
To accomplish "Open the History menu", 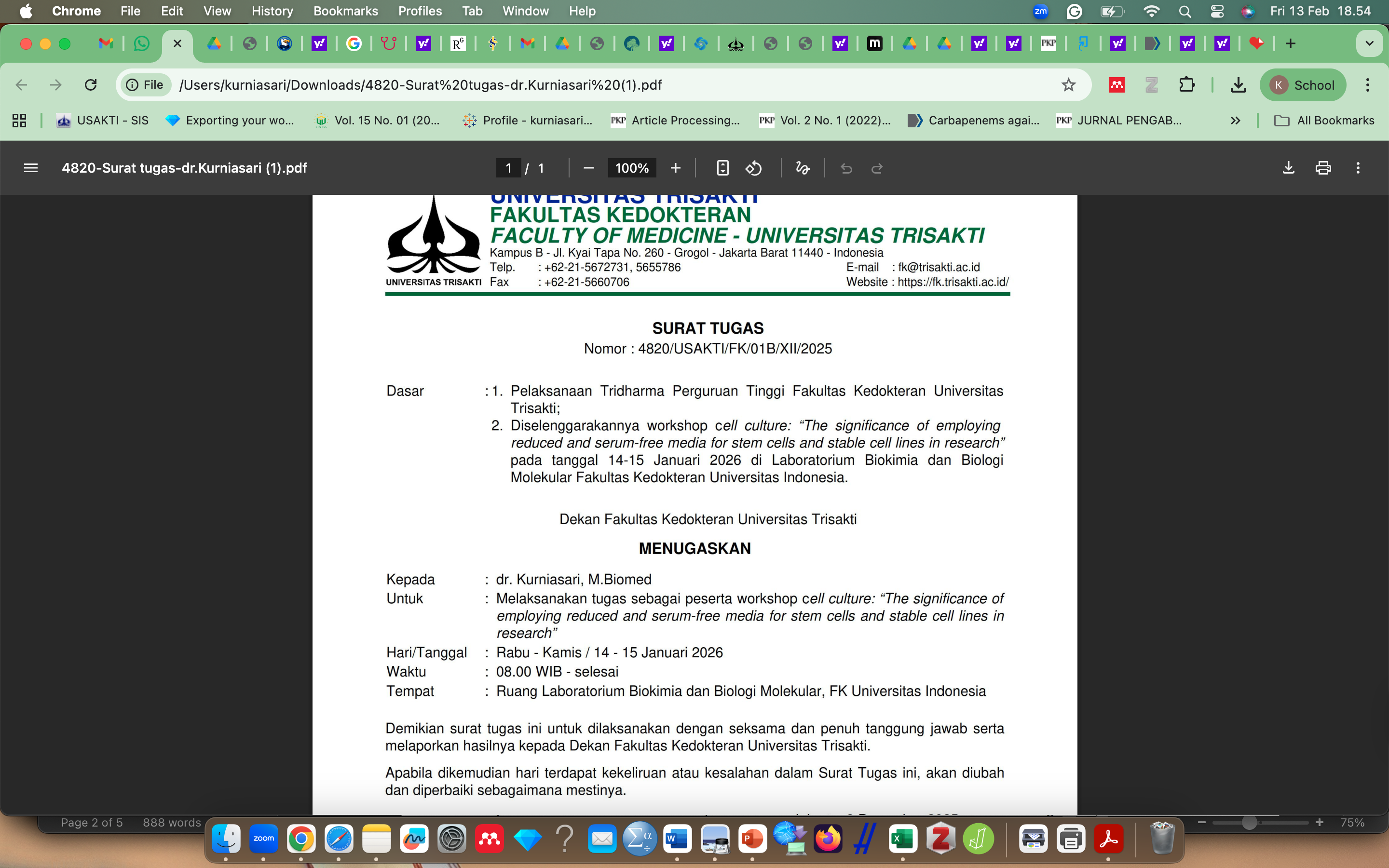I will (x=272, y=11).
